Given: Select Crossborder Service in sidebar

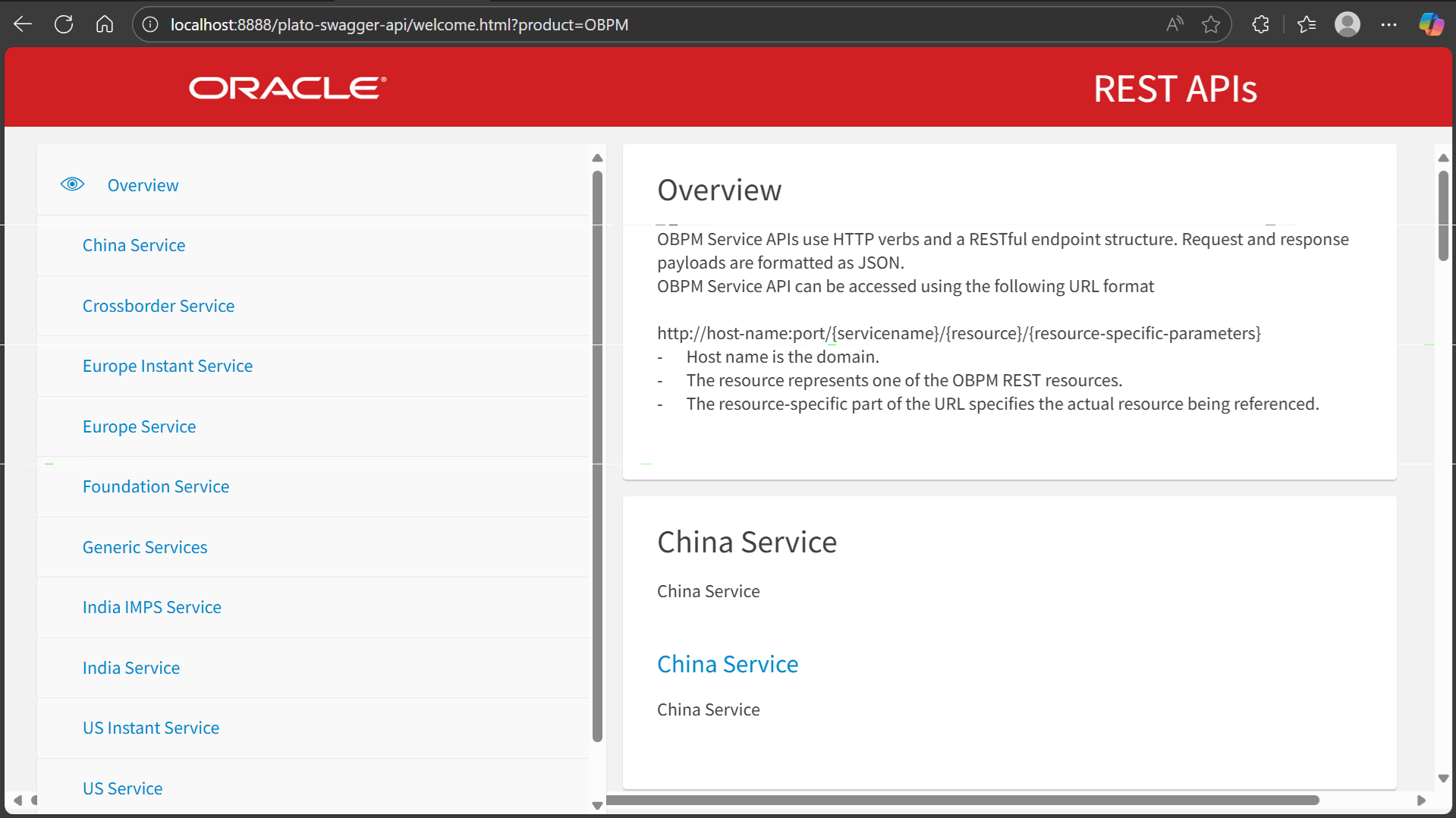Looking at the screenshot, I should (x=159, y=306).
